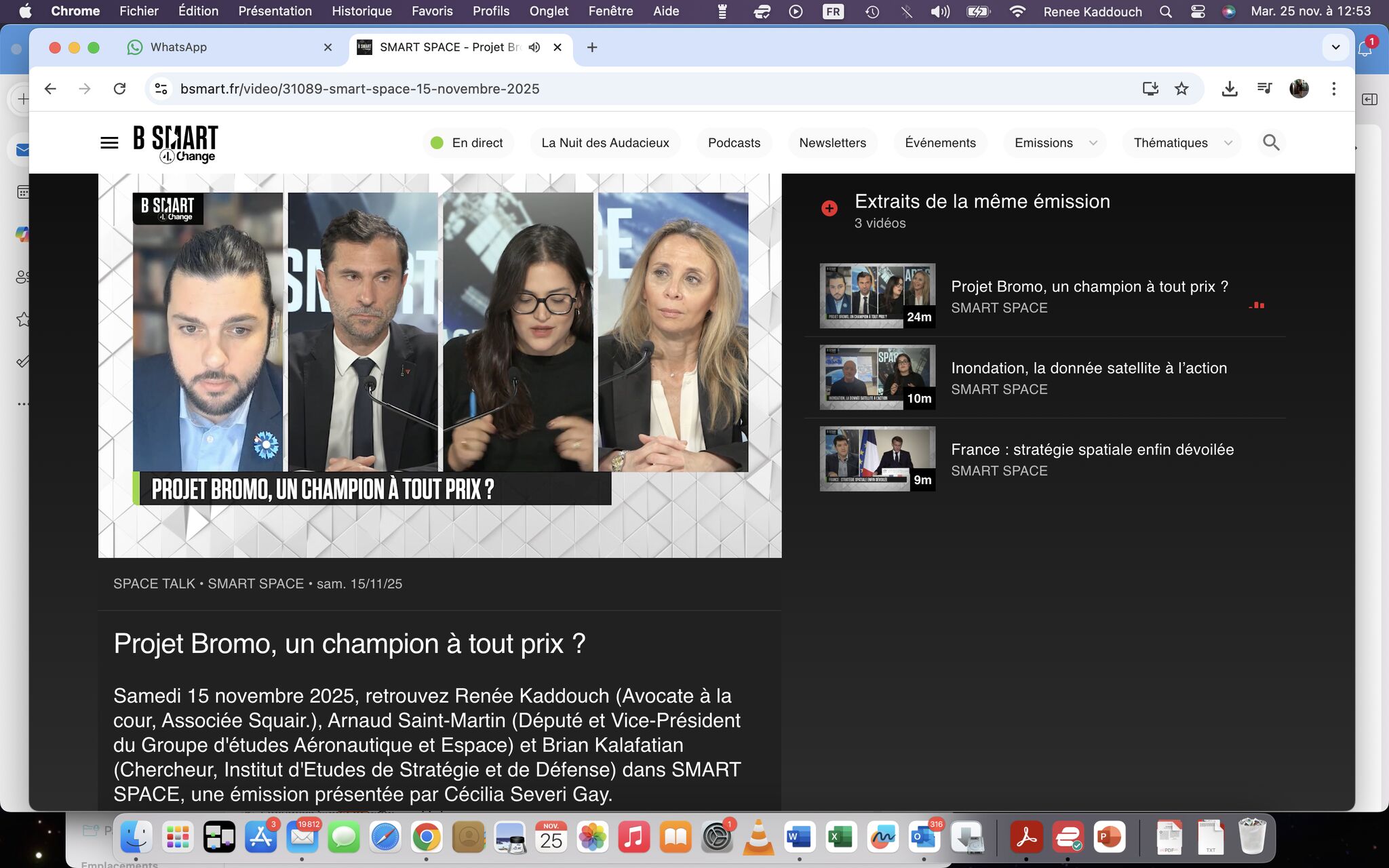The height and width of the screenshot is (868, 1389).
Task: Open the Podcasts link
Action: [734, 143]
